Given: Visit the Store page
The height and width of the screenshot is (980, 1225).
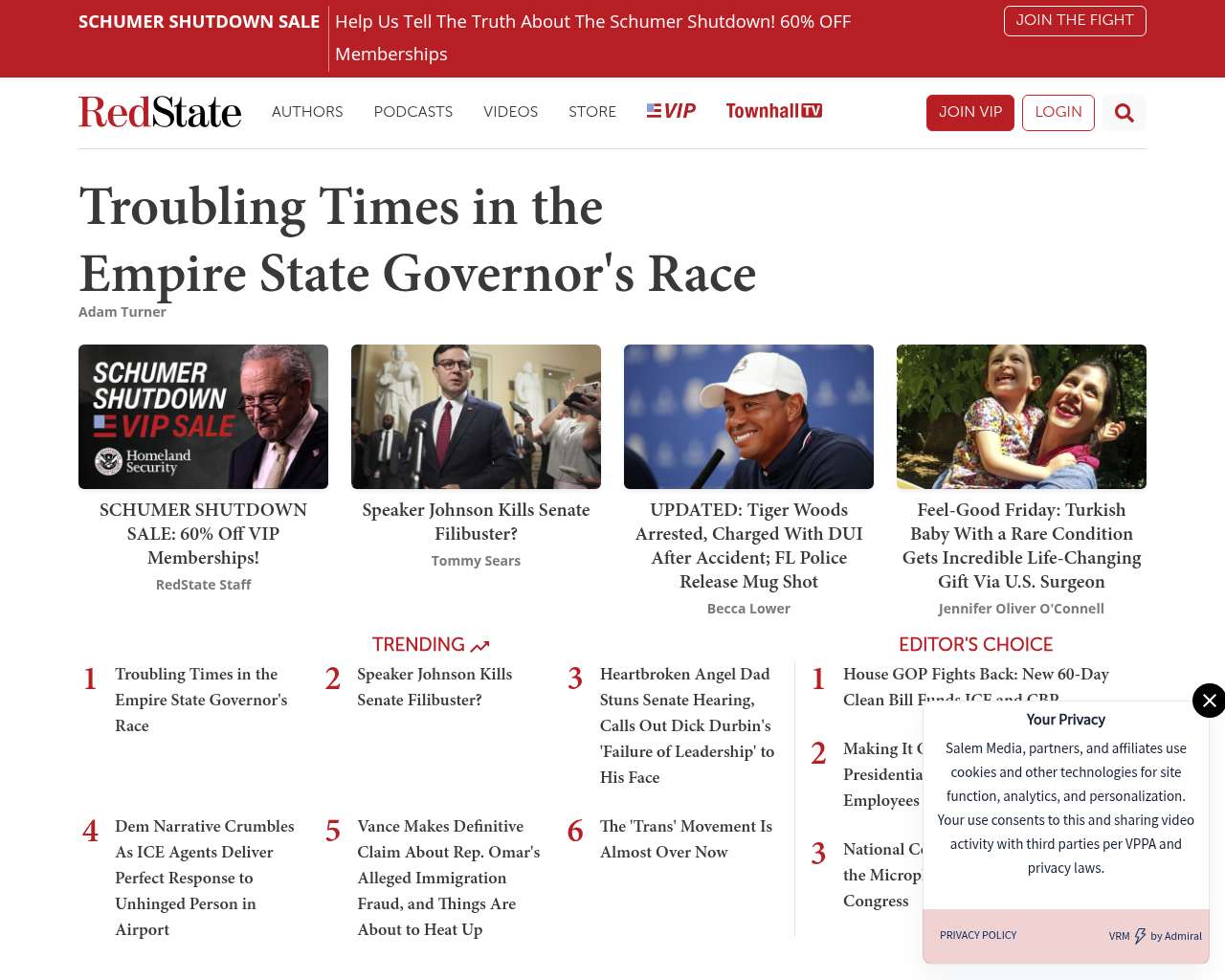Looking at the screenshot, I should pos(592,112).
